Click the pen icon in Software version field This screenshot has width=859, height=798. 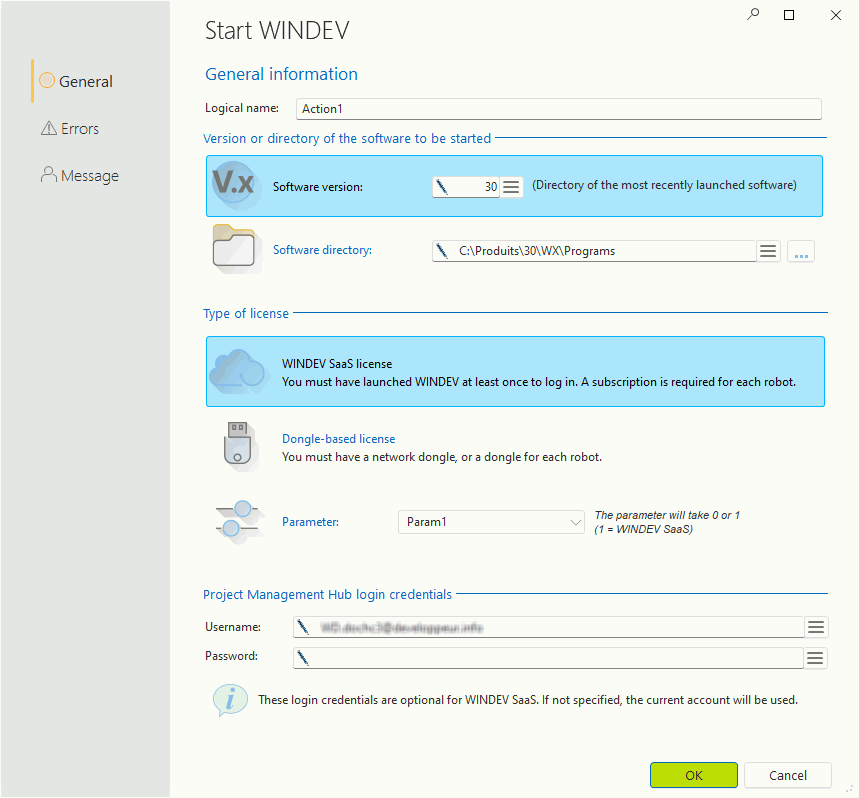pos(442,187)
